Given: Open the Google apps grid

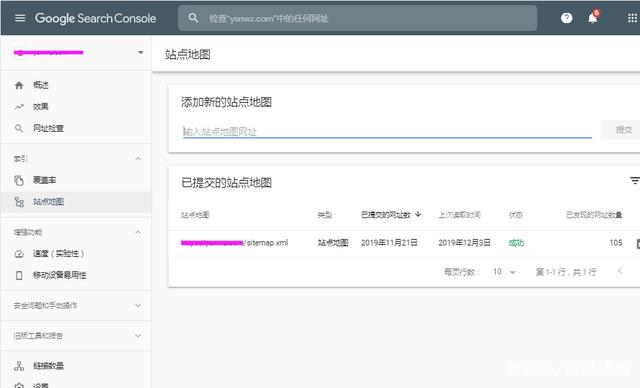Looking at the screenshot, I should (x=632, y=18).
